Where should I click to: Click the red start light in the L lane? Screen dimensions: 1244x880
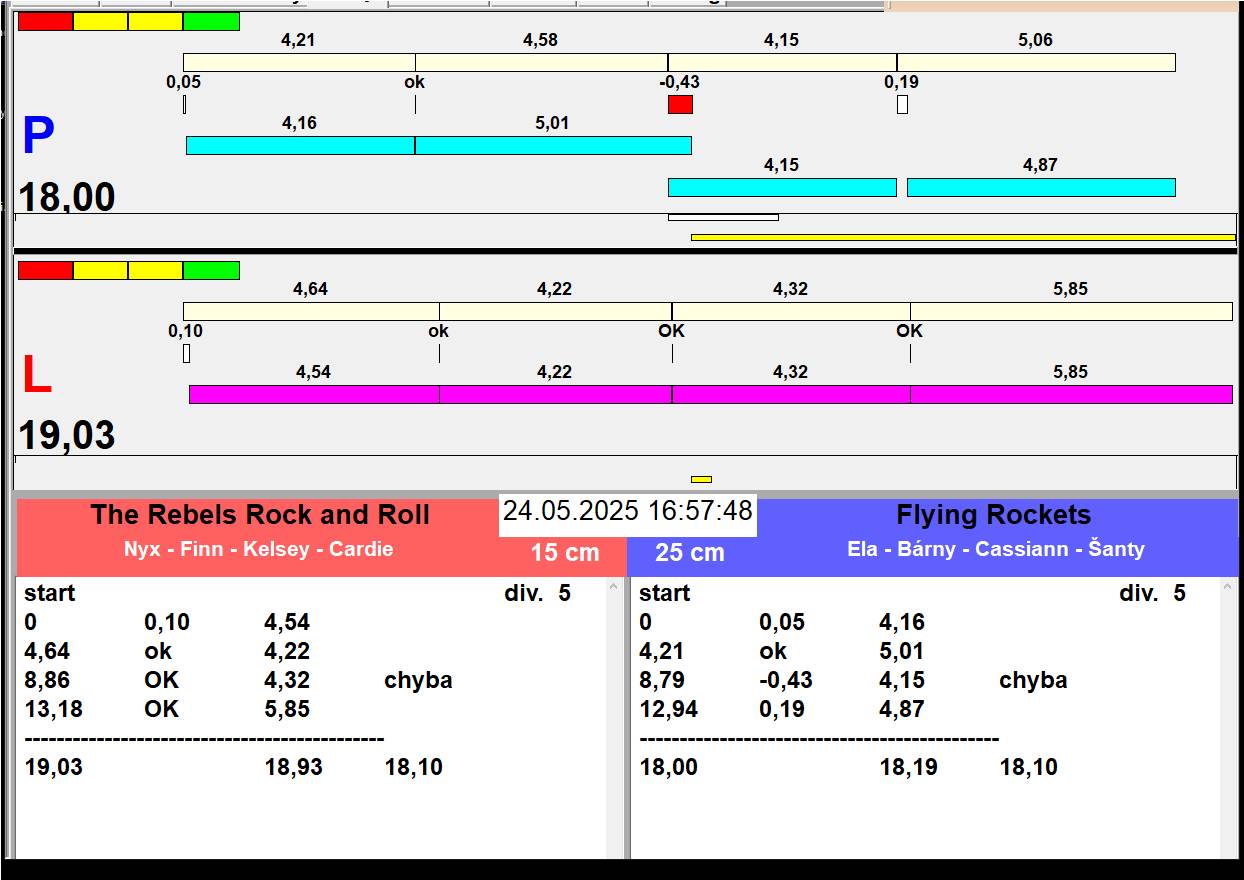tap(46, 270)
